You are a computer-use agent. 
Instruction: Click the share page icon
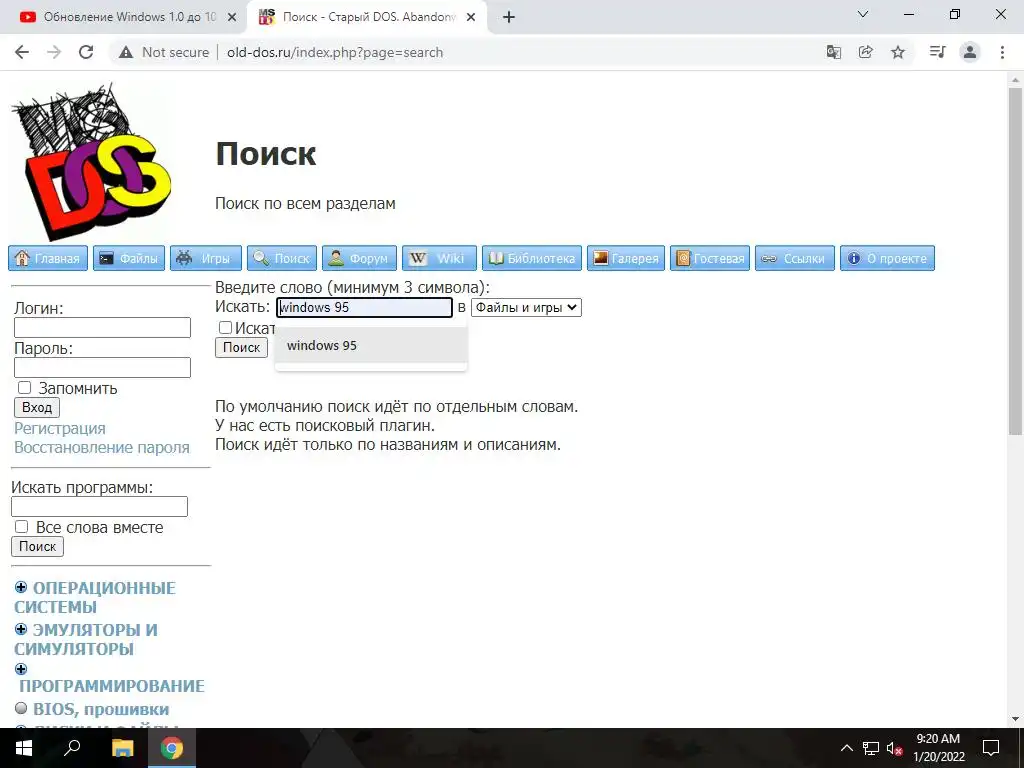pos(866,52)
